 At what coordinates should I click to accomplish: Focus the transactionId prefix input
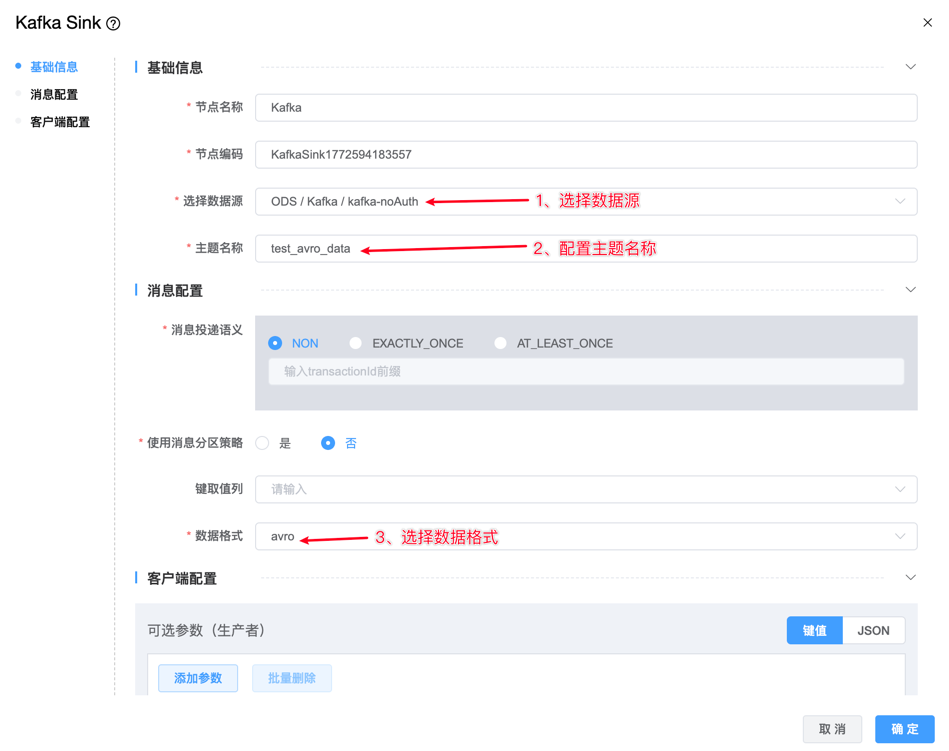pos(585,371)
